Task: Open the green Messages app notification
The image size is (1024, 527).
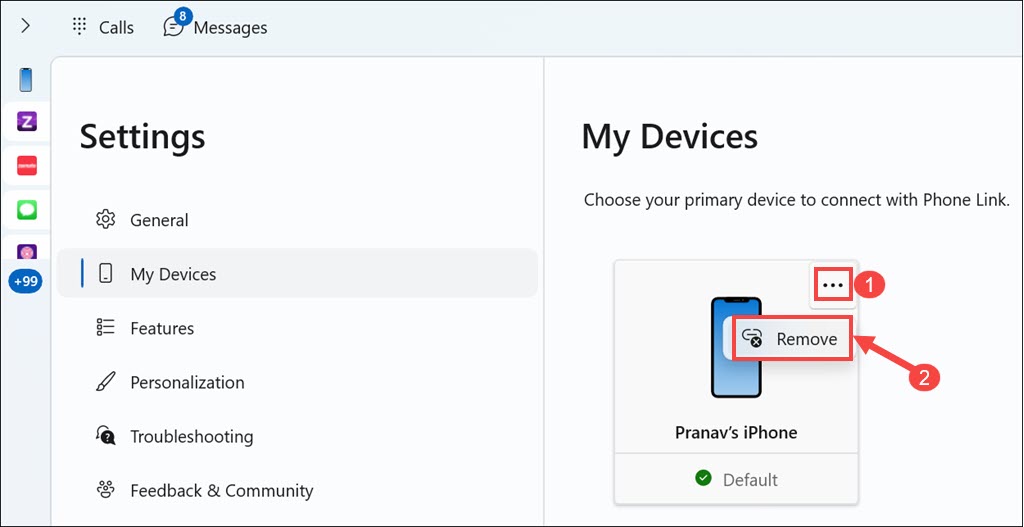Action: pyautogui.click(x=27, y=210)
